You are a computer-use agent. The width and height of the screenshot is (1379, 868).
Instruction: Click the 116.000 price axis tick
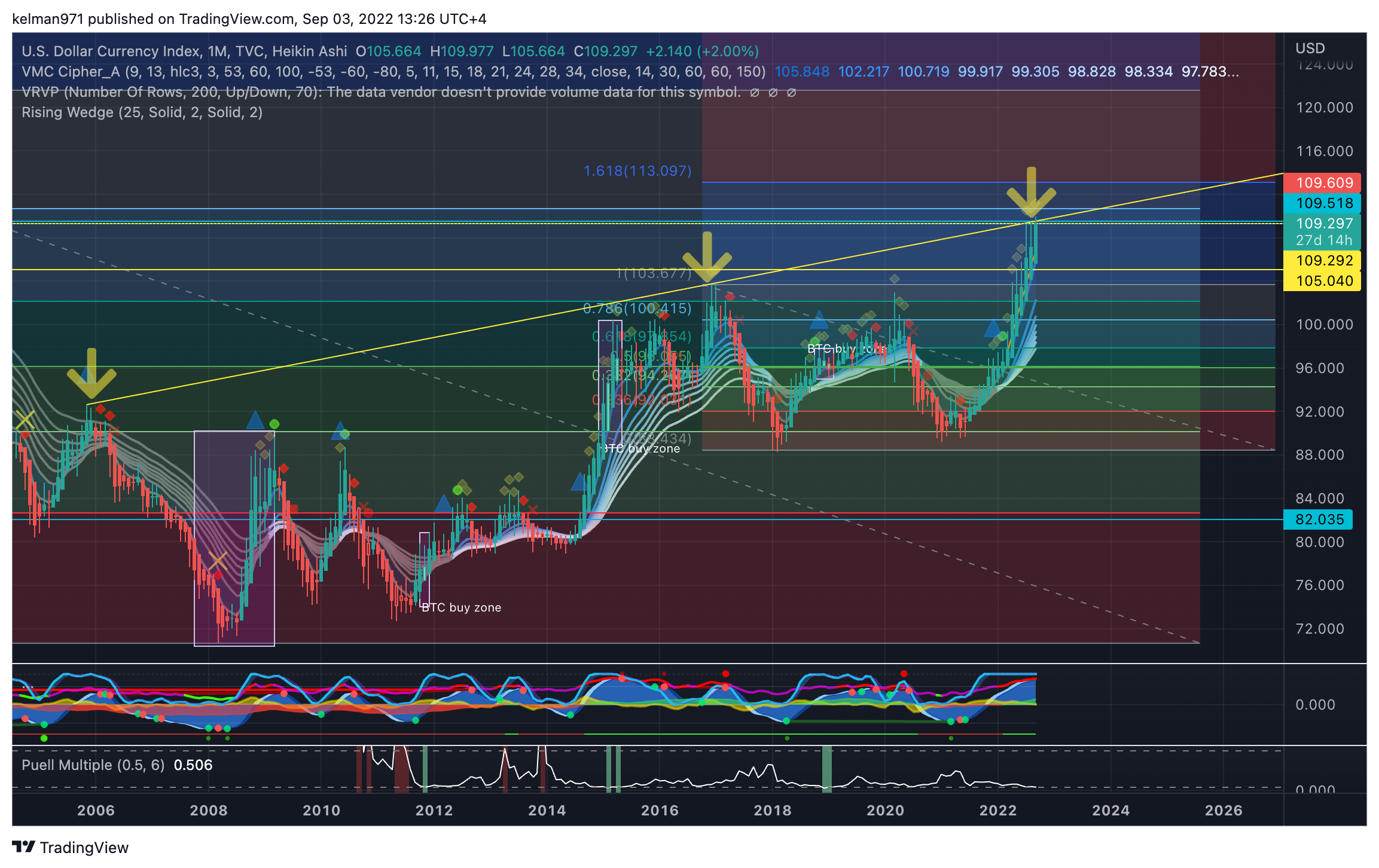pos(1324,151)
